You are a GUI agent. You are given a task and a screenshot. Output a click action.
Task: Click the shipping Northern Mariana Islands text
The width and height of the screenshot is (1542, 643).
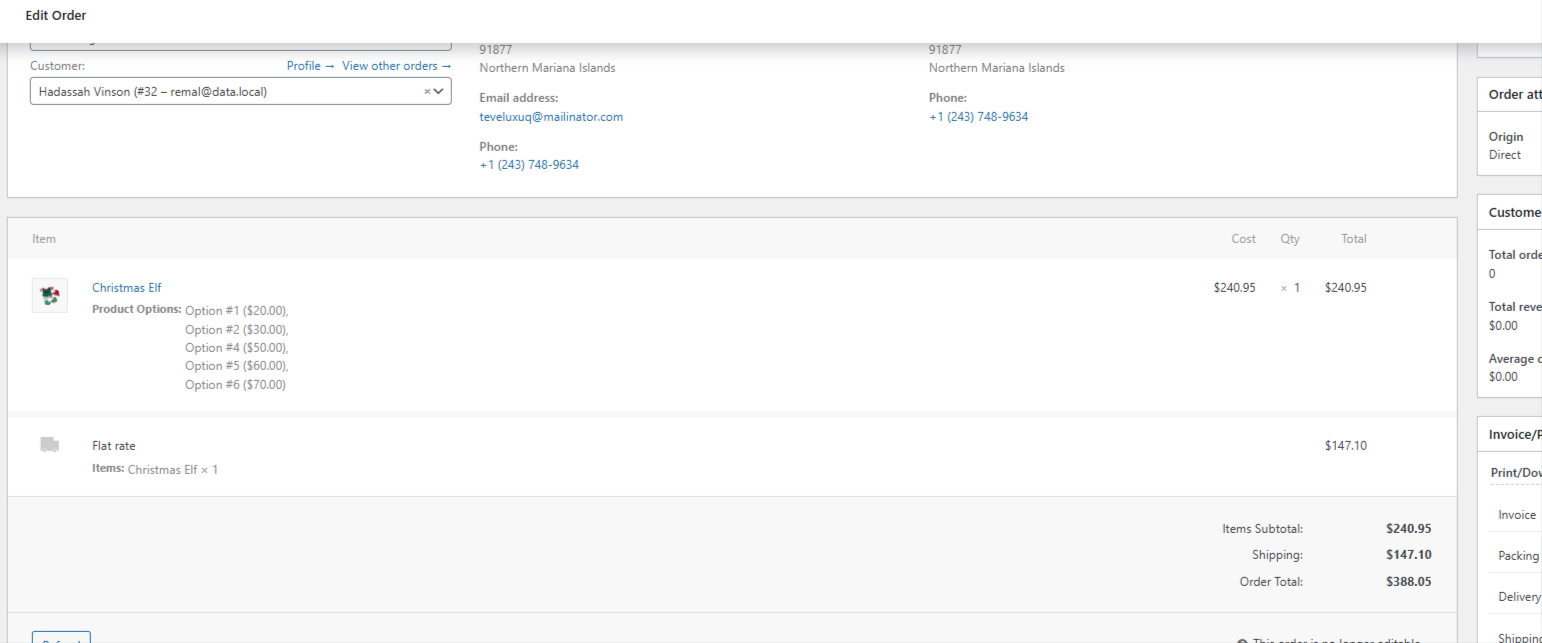[x=997, y=68]
